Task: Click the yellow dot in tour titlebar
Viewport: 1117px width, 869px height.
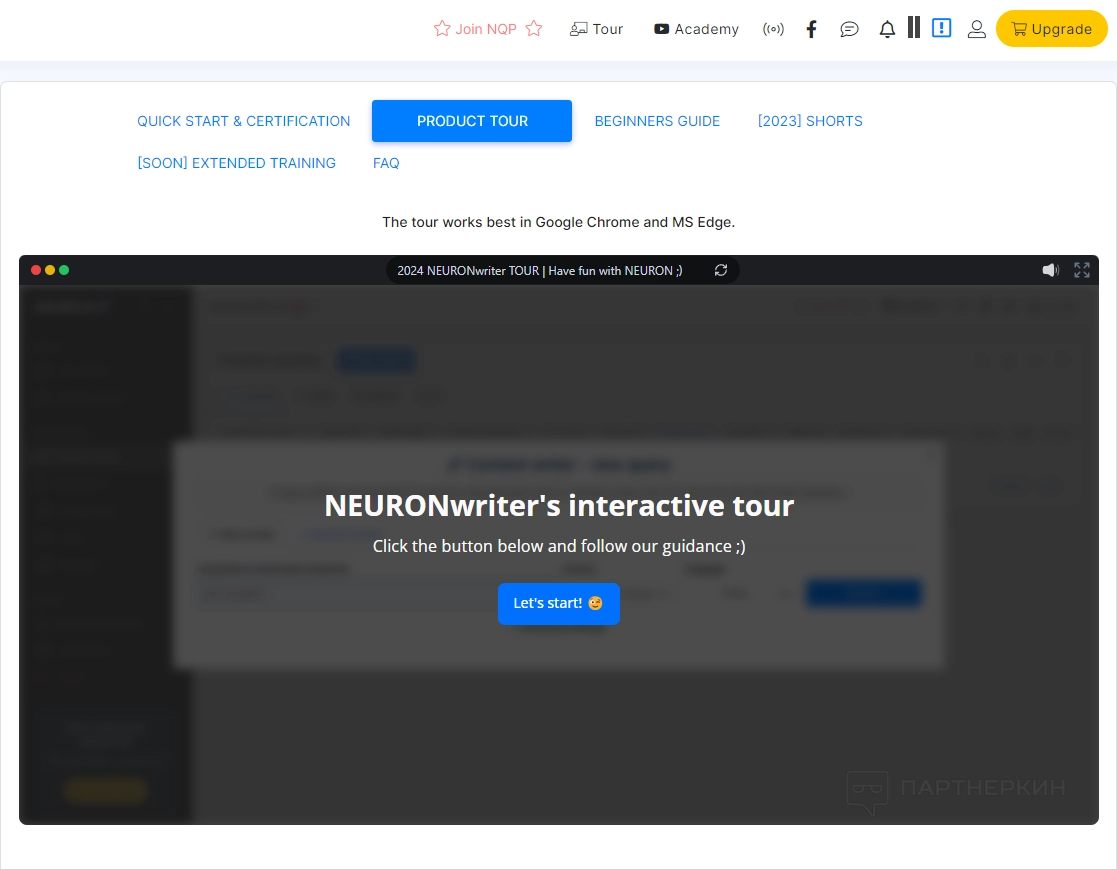Action: pyautogui.click(x=50, y=270)
